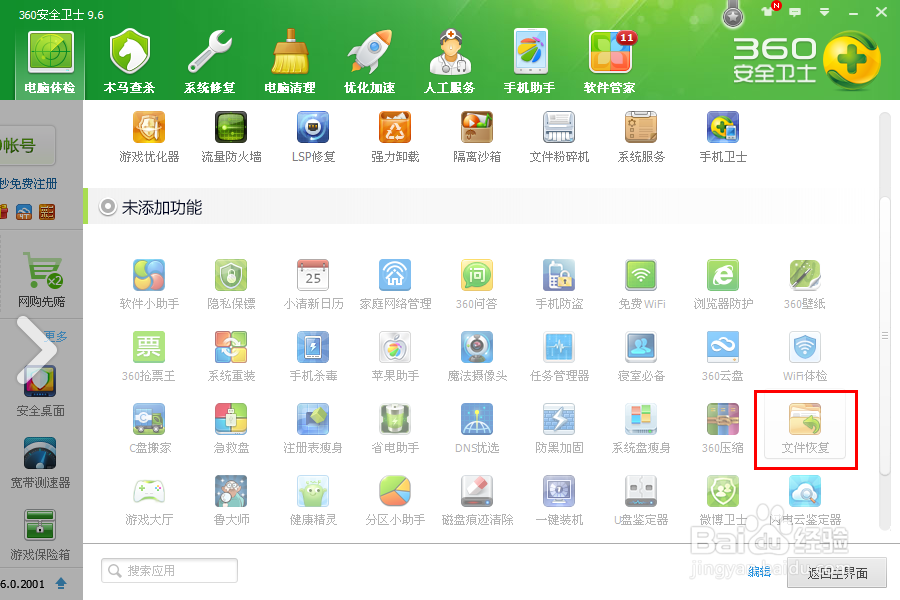Click the update arrow beside version number

[61, 584]
